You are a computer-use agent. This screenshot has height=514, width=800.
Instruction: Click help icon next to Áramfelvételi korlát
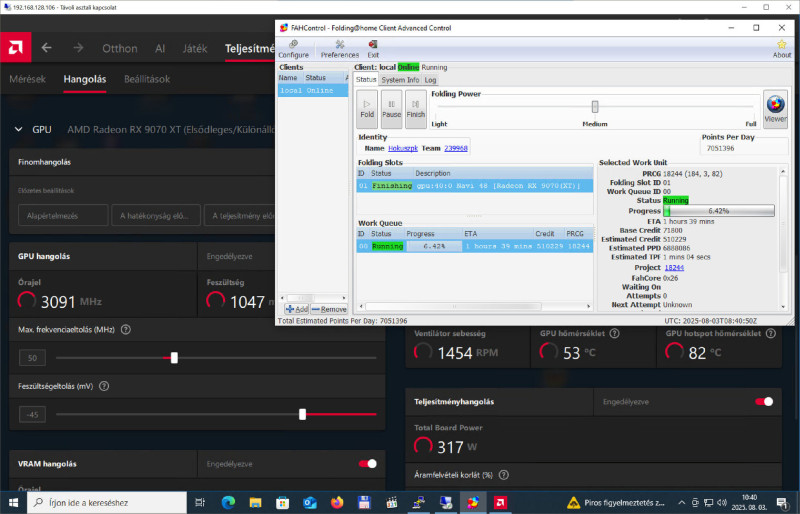[x=504, y=475]
